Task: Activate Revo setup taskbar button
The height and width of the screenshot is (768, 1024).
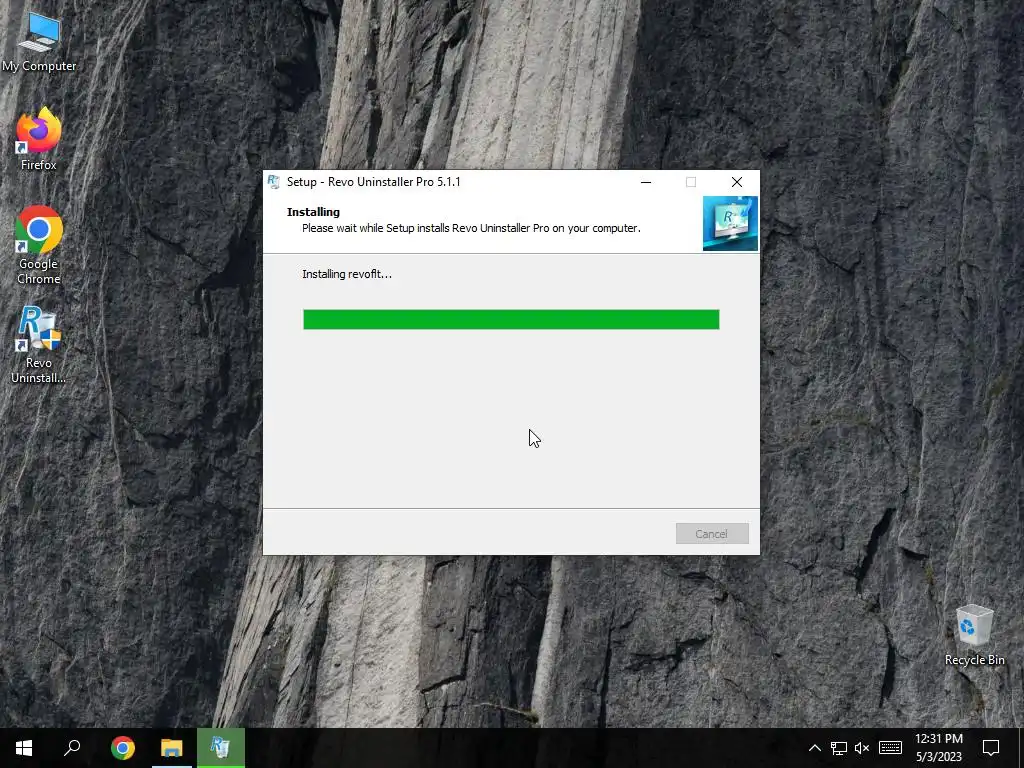Action: (220, 748)
